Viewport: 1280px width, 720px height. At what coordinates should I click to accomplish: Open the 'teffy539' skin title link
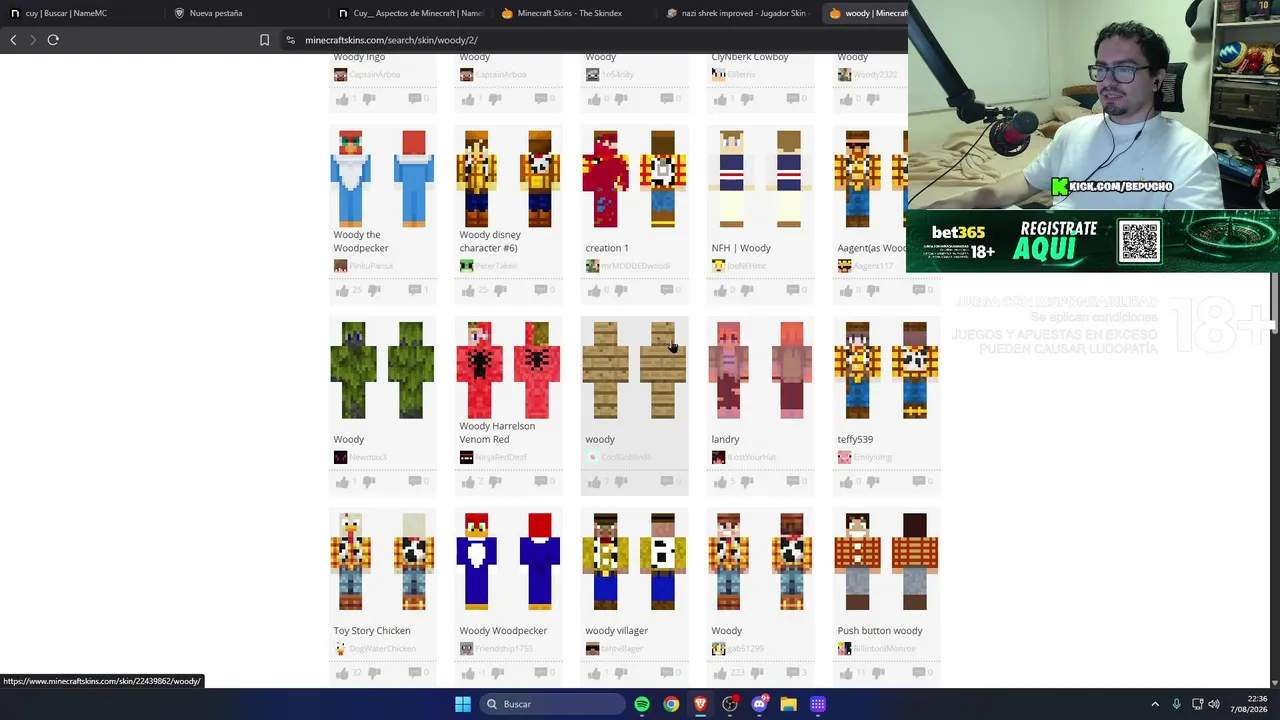[855, 439]
